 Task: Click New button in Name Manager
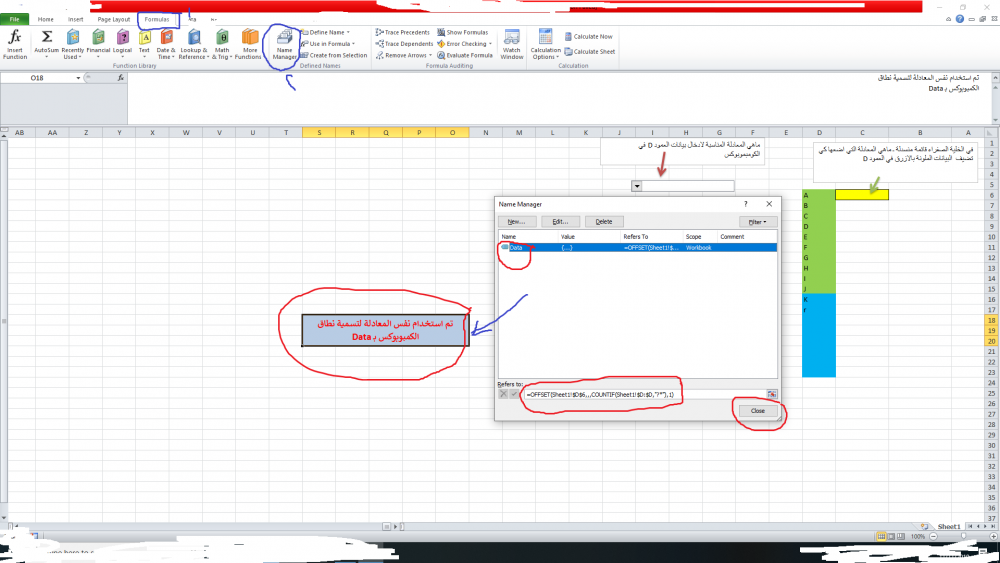517,222
